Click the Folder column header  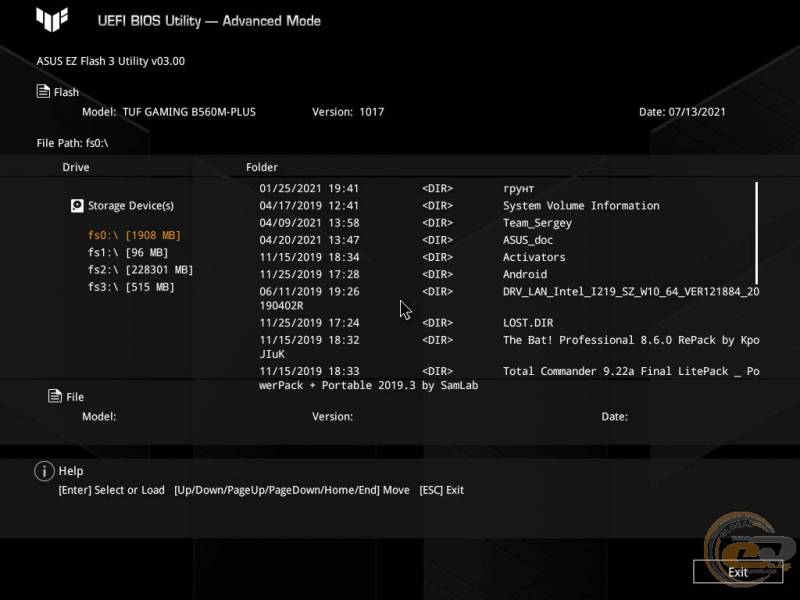click(262, 167)
